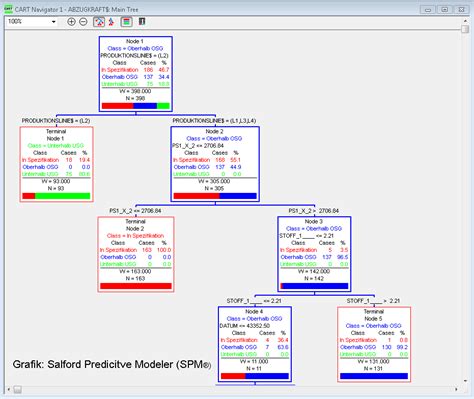This screenshot has height=399, width=474.
Task: Select Node 3 with STOFF_1 split
Action: pos(314,254)
